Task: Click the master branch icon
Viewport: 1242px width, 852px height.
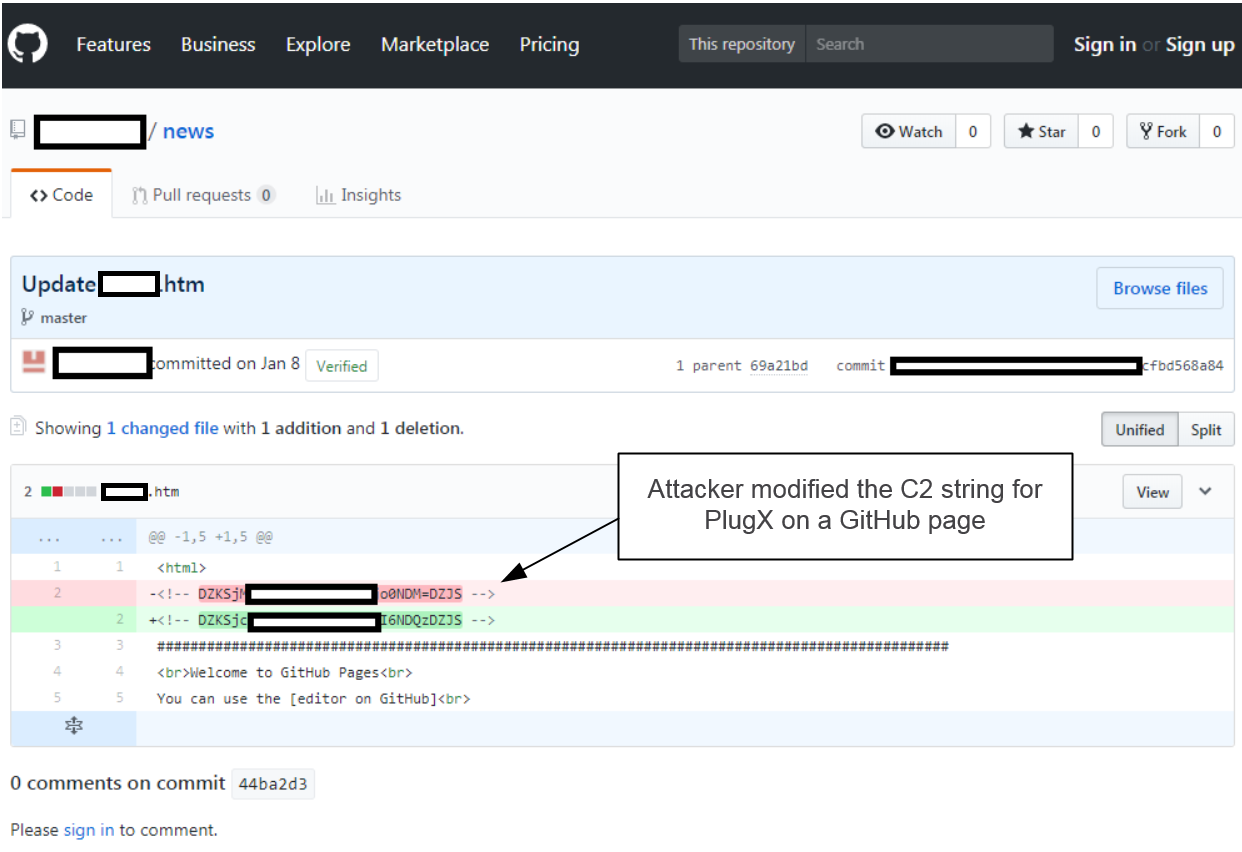Action: (x=28, y=318)
